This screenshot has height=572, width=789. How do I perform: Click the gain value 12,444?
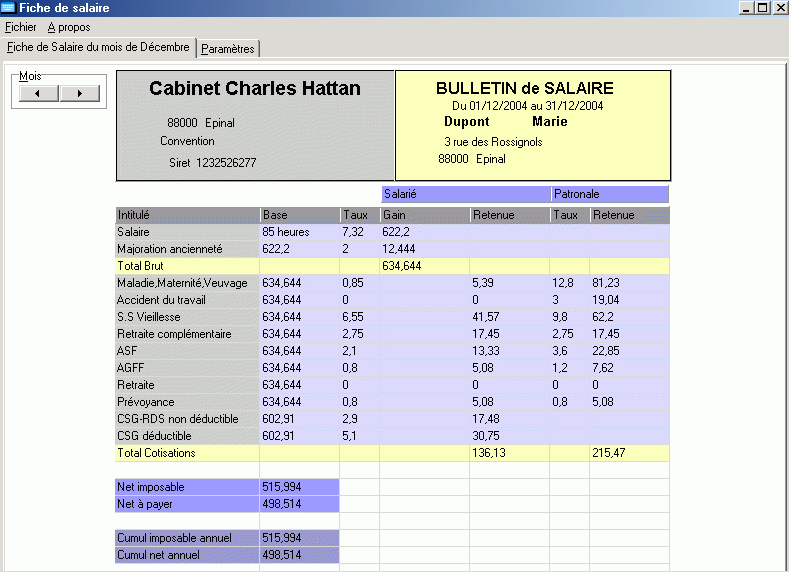tap(425, 249)
